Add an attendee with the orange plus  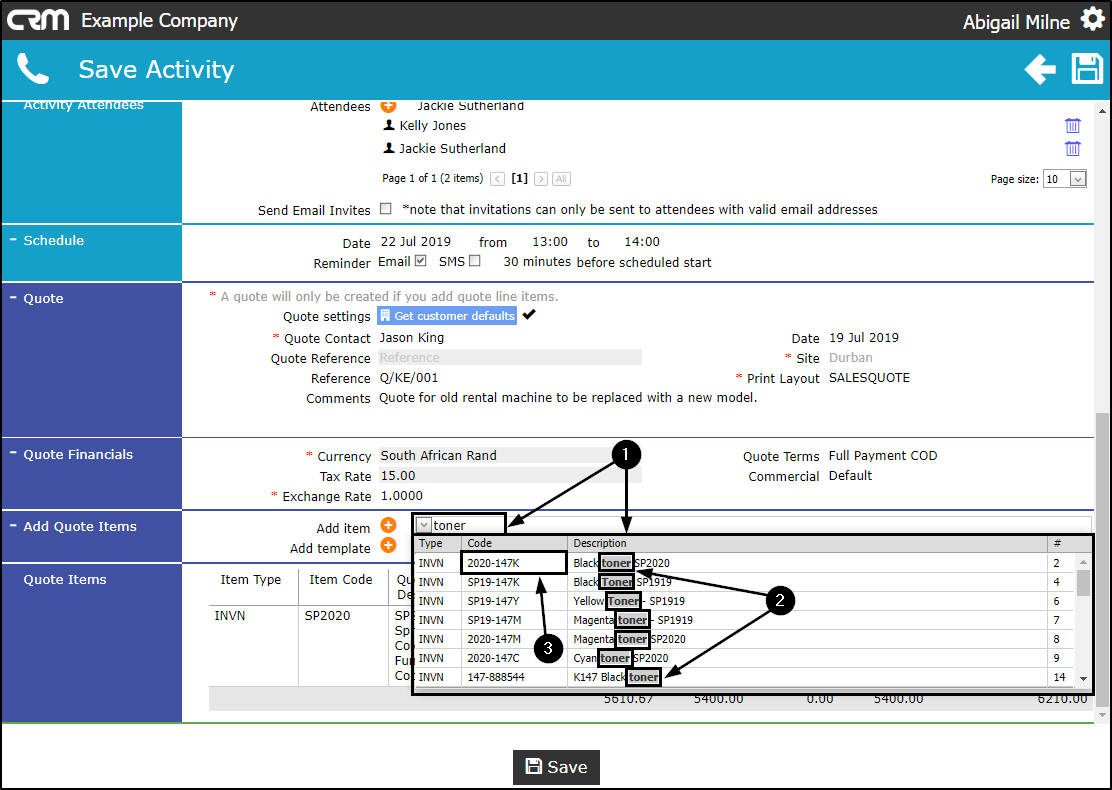[388, 106]
